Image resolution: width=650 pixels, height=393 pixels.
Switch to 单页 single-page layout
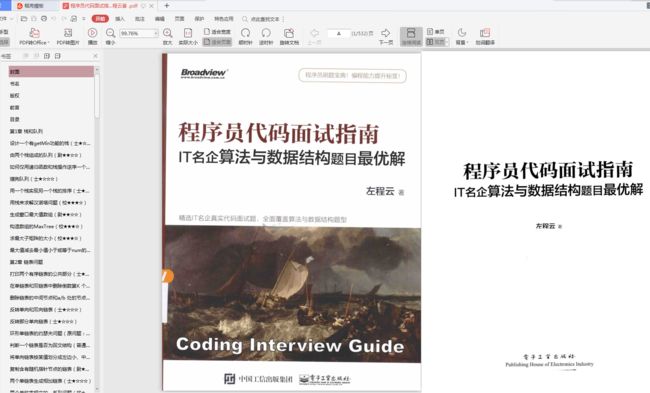point(436,32)
